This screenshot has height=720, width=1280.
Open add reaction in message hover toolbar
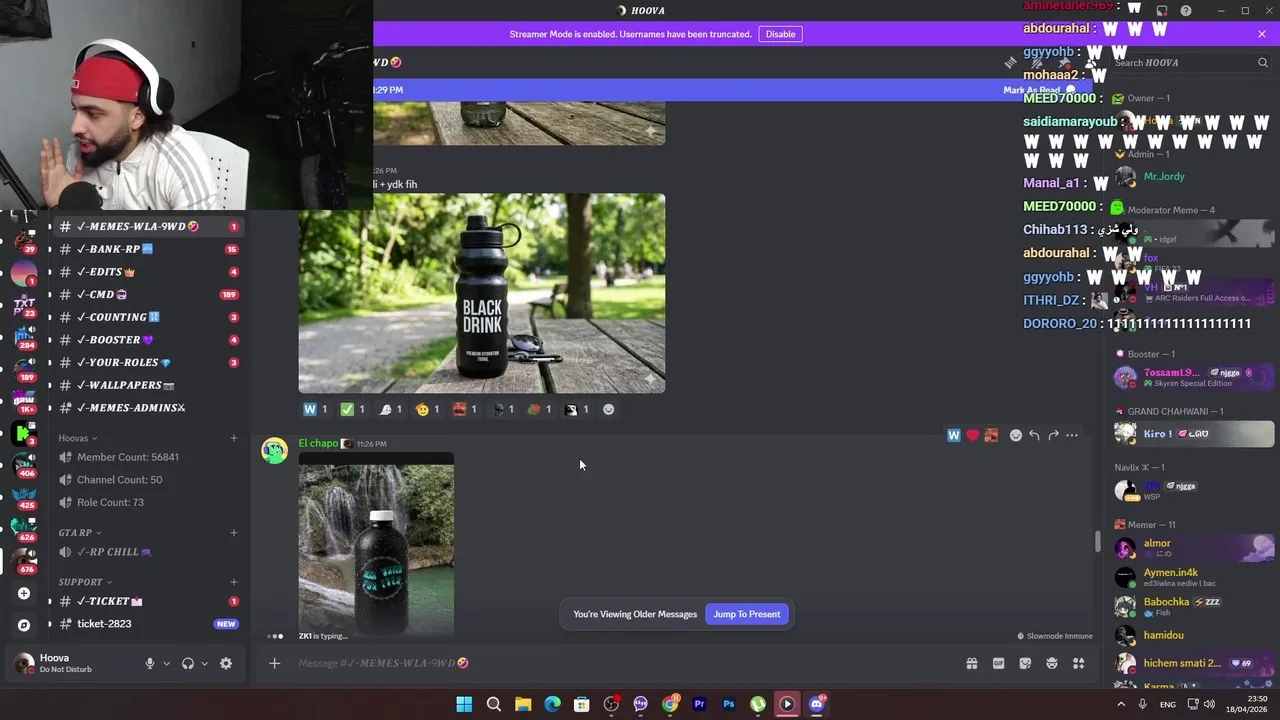pos(1015,435)
